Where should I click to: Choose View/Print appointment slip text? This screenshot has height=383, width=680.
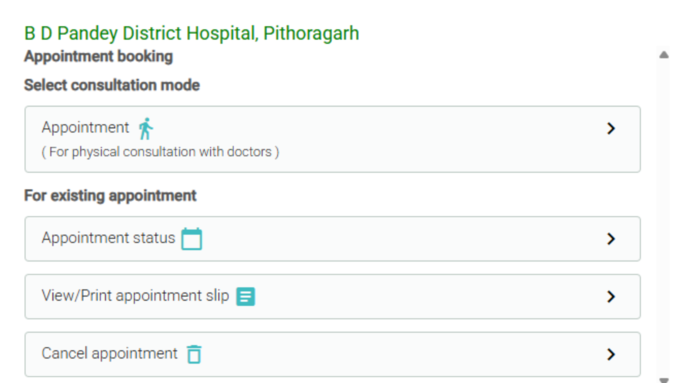(x=135, y=296)
